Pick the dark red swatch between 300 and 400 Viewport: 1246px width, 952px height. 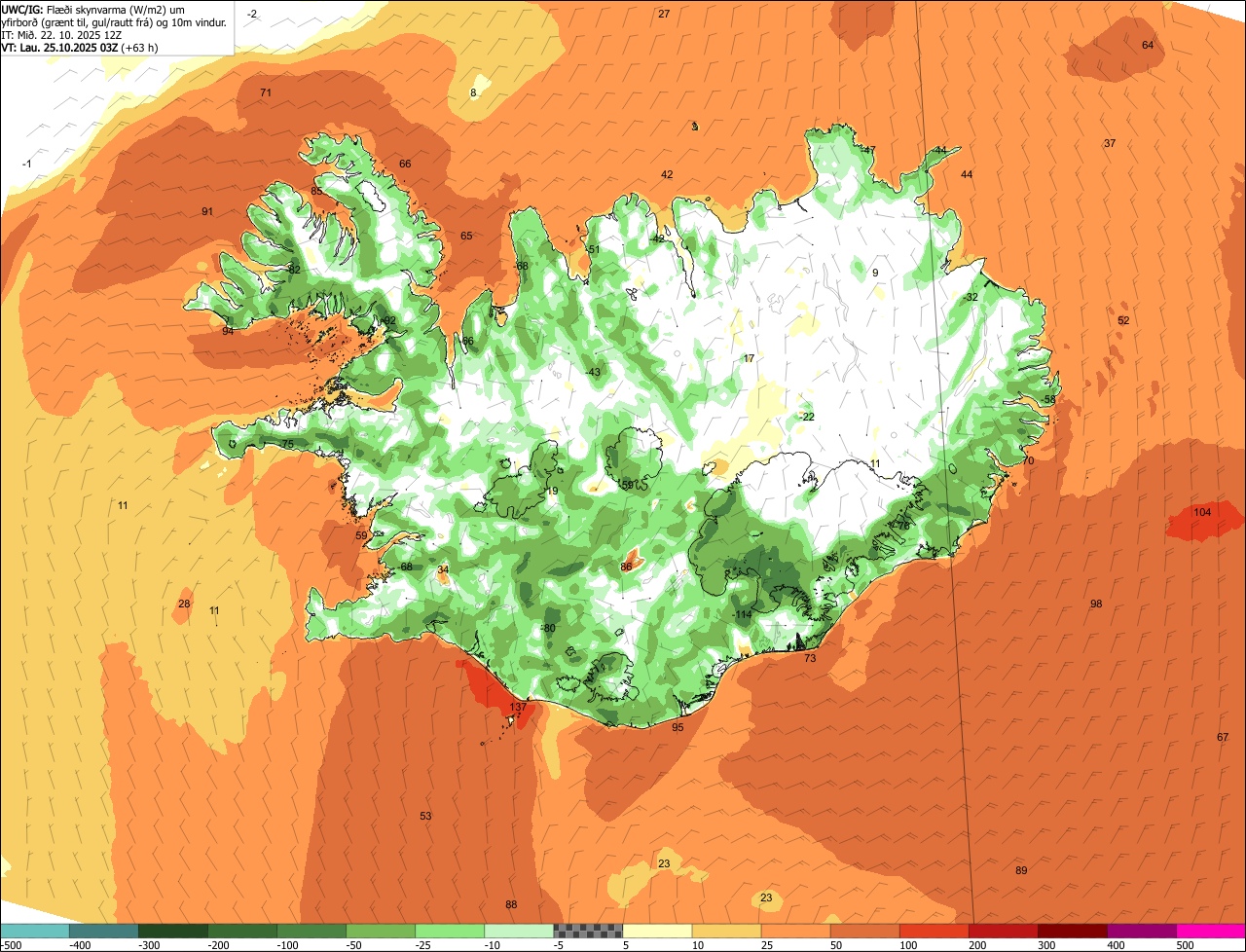(x=1073, y=931)
